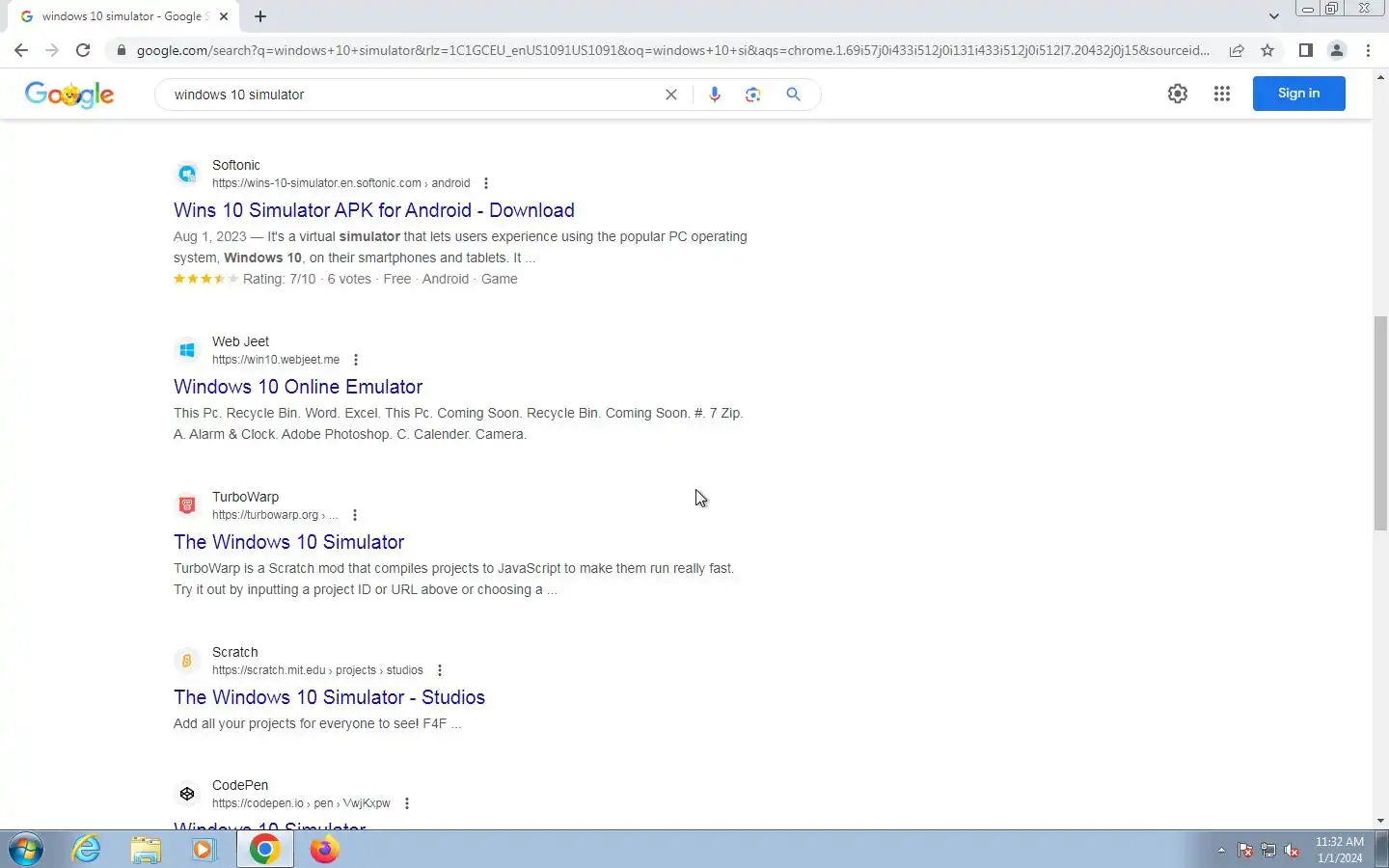Launch Firefox from taskbar

324,850
